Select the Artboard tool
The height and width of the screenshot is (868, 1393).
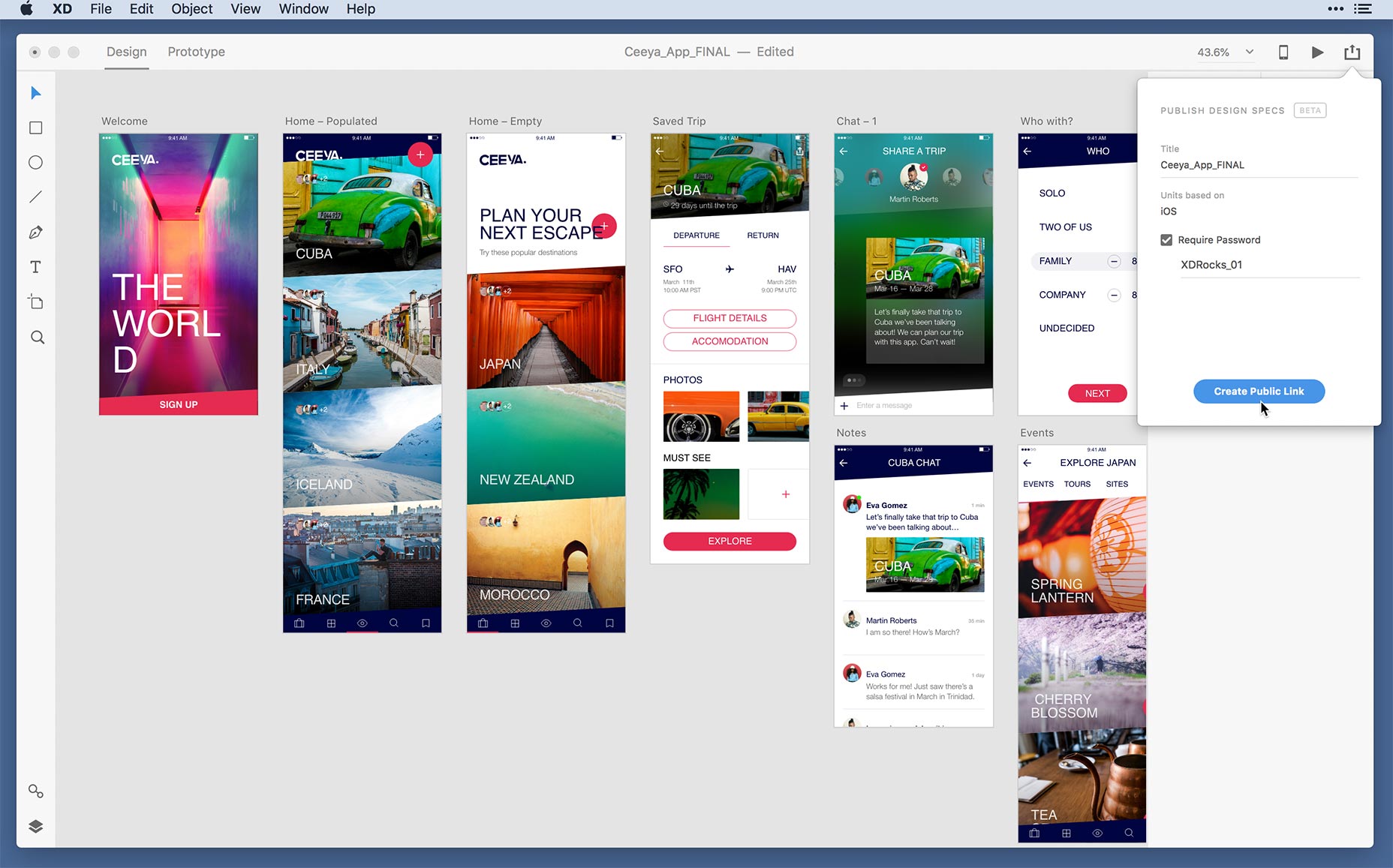pyautogui.click(x=36, y=302)
